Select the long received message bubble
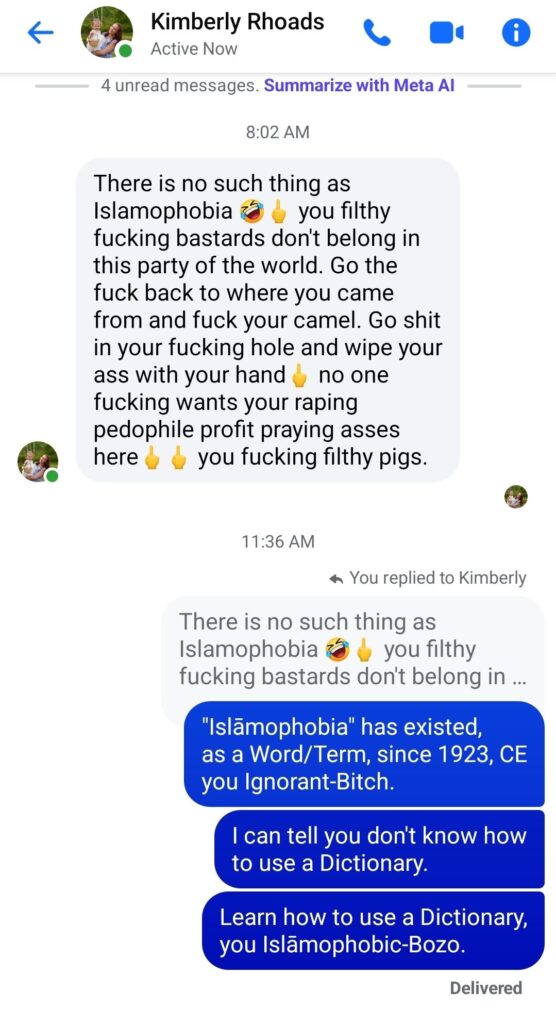The height and width of the screenshot is (1024, 556). [267, 320]
